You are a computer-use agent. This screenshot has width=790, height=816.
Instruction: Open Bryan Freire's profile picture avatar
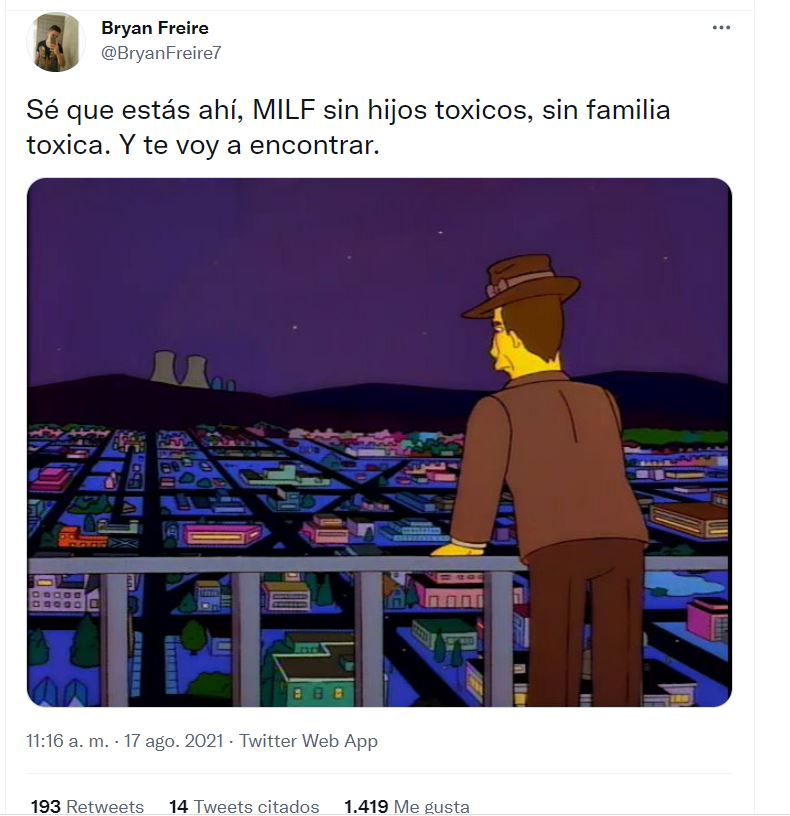(x=56, y=42)
